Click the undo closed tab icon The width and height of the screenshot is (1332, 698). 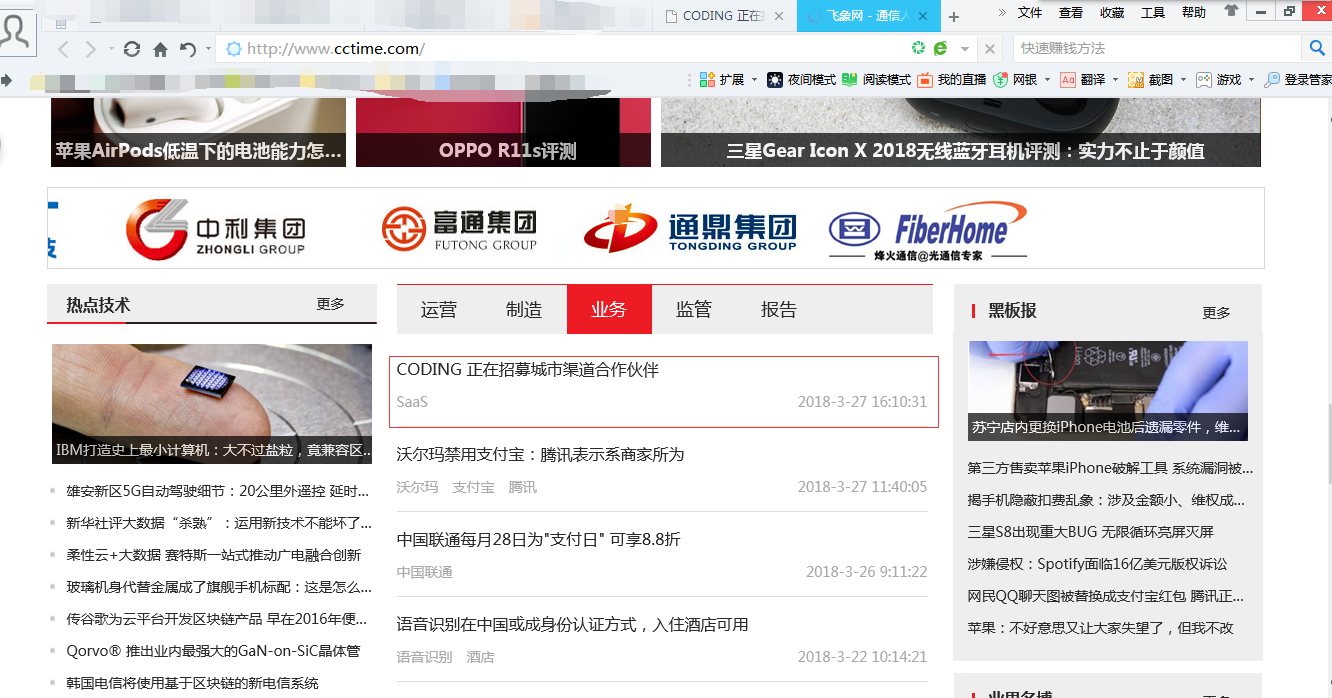click(x=187, y=49)
